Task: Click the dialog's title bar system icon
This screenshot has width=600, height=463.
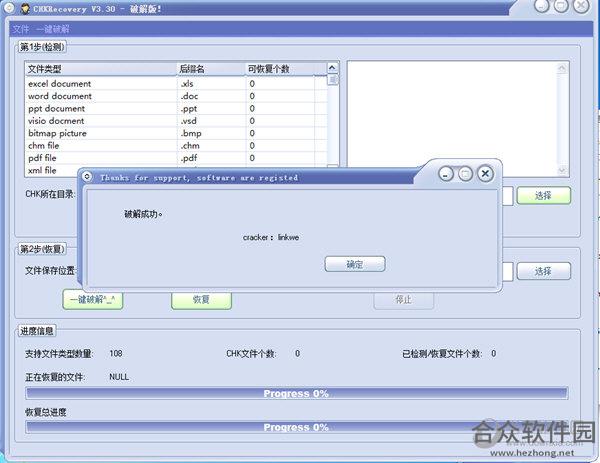Action: 87,176
